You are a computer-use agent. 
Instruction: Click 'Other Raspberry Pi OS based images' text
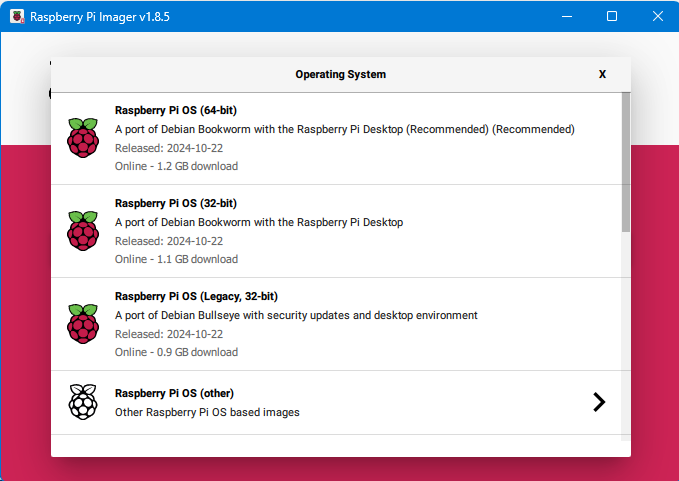(207, 412)
